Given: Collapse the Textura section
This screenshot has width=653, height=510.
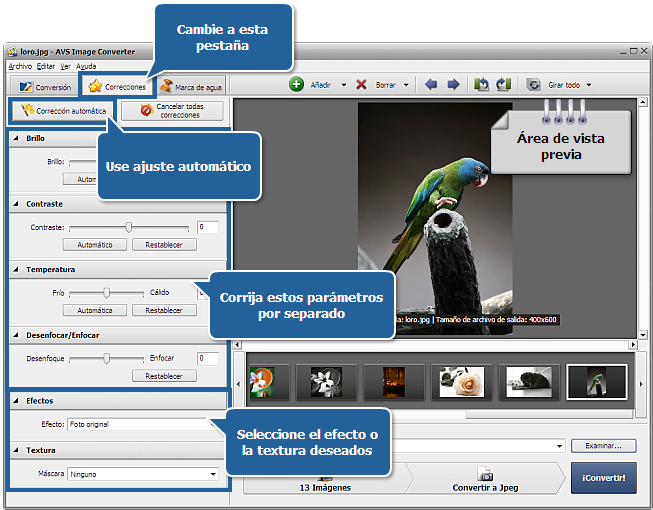Looking at the screenshot, I should (16, 450).
